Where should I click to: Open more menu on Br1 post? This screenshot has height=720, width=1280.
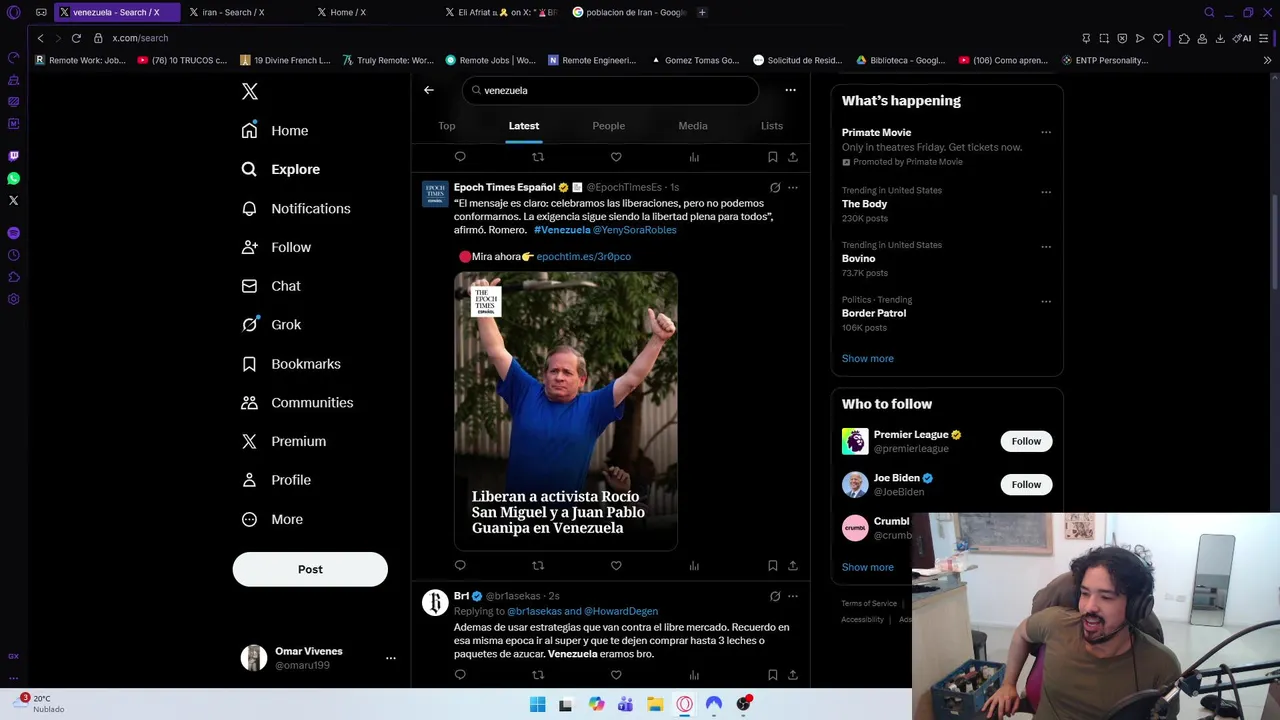(793, 596)
